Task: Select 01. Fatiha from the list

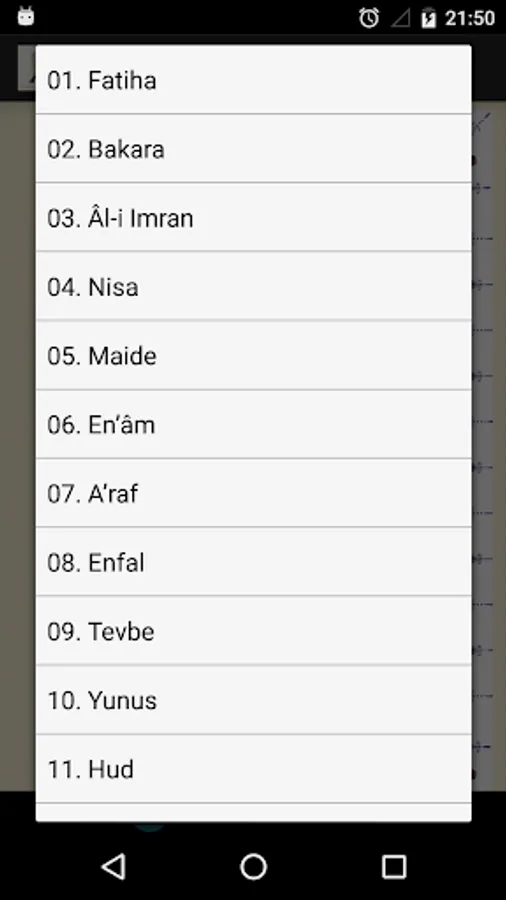Action: pos(253,80)
